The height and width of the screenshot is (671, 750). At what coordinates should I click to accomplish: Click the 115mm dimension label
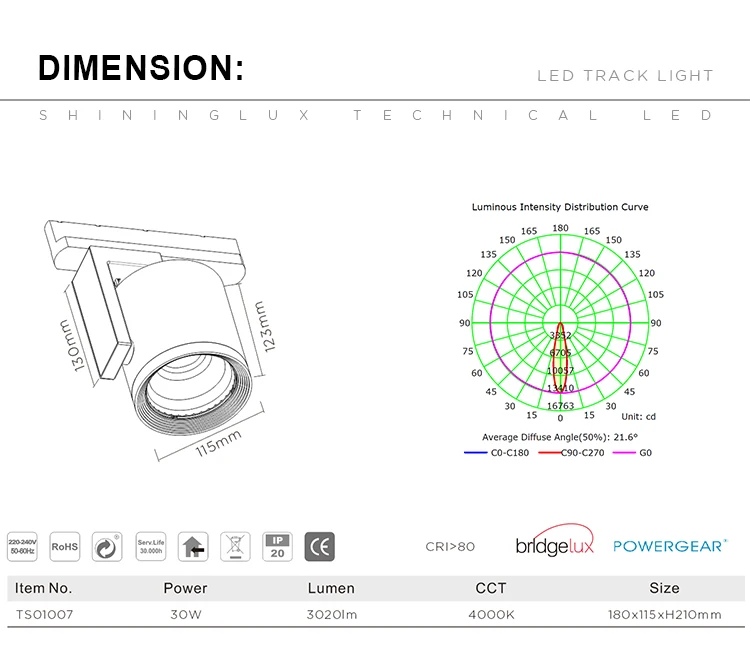(218, 444)
